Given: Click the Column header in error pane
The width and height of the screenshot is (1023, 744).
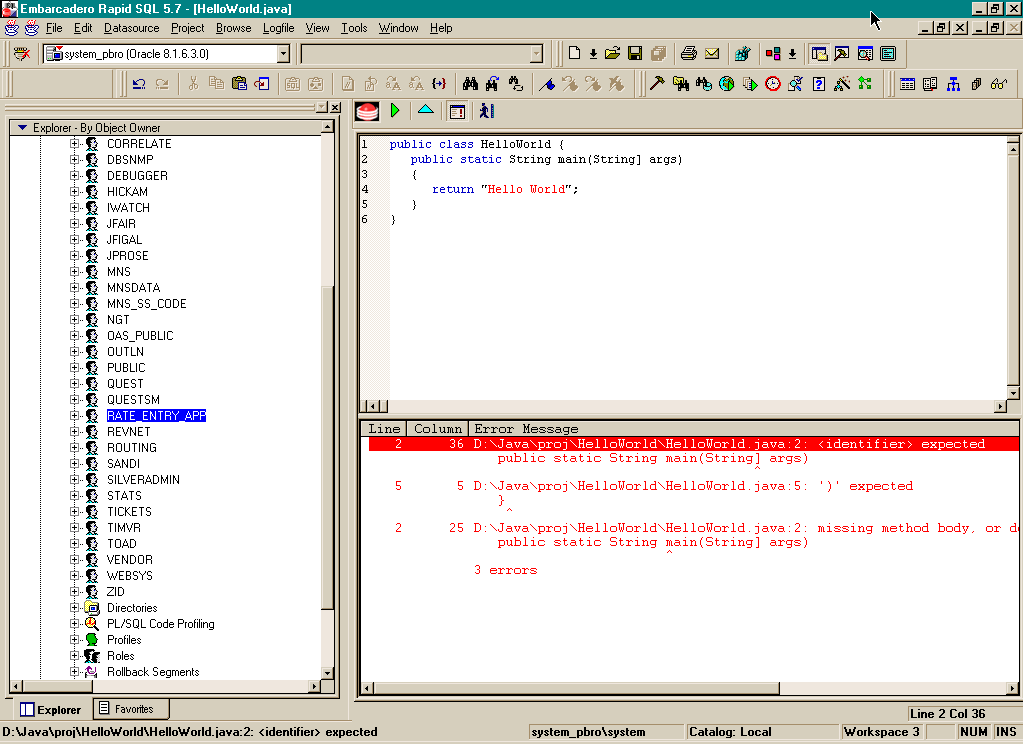Looking at the screenshot, I should pos(437,429).
